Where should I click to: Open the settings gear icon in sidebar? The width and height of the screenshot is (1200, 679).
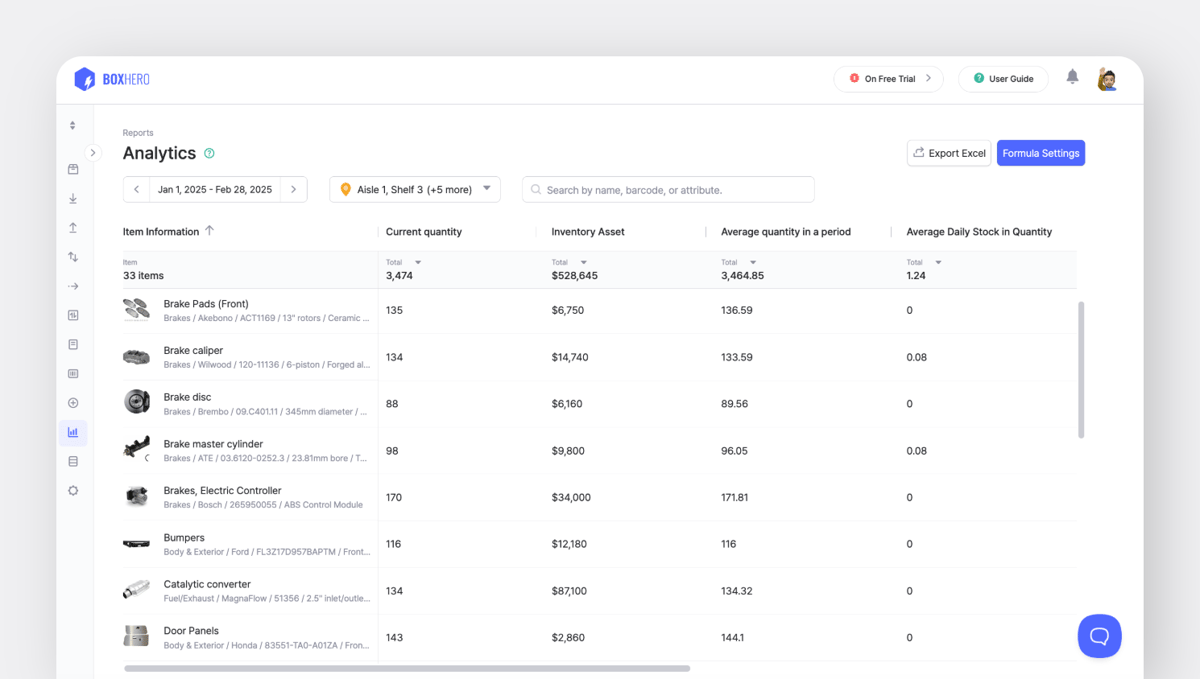pyautogui.click(x=73, y=491)
